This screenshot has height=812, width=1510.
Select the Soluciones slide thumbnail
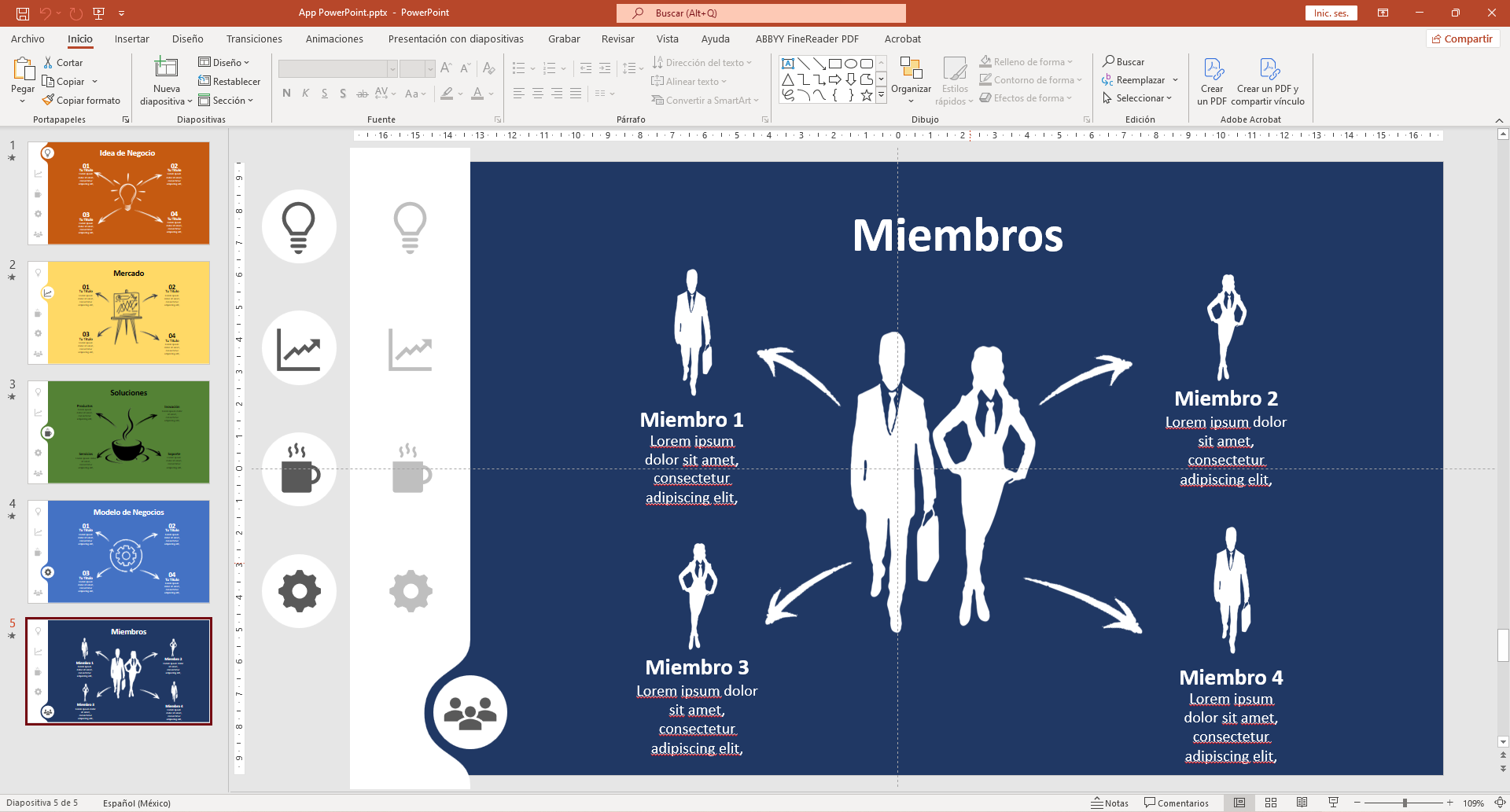click(128, 432)
